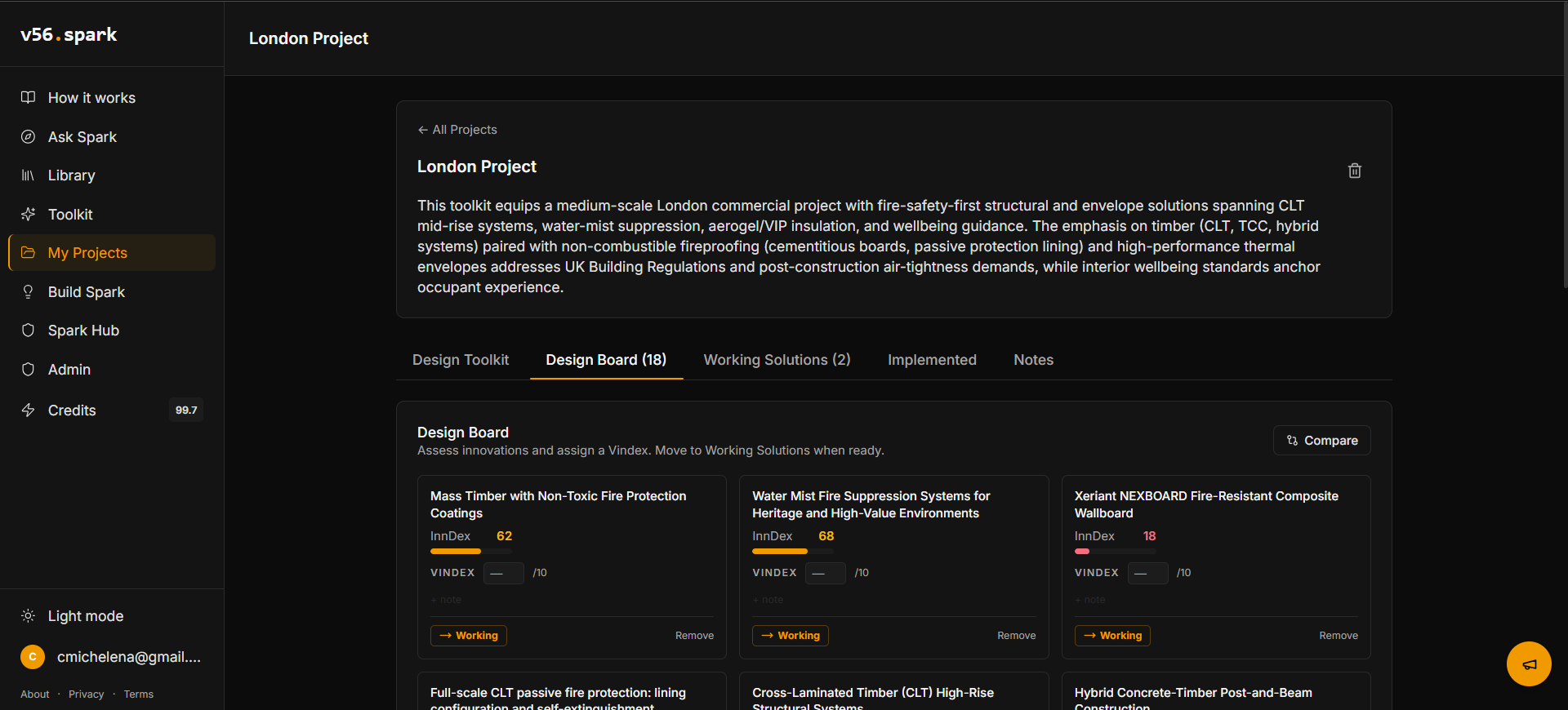Add note on Mass Timber card

click(x=446, y=600)
